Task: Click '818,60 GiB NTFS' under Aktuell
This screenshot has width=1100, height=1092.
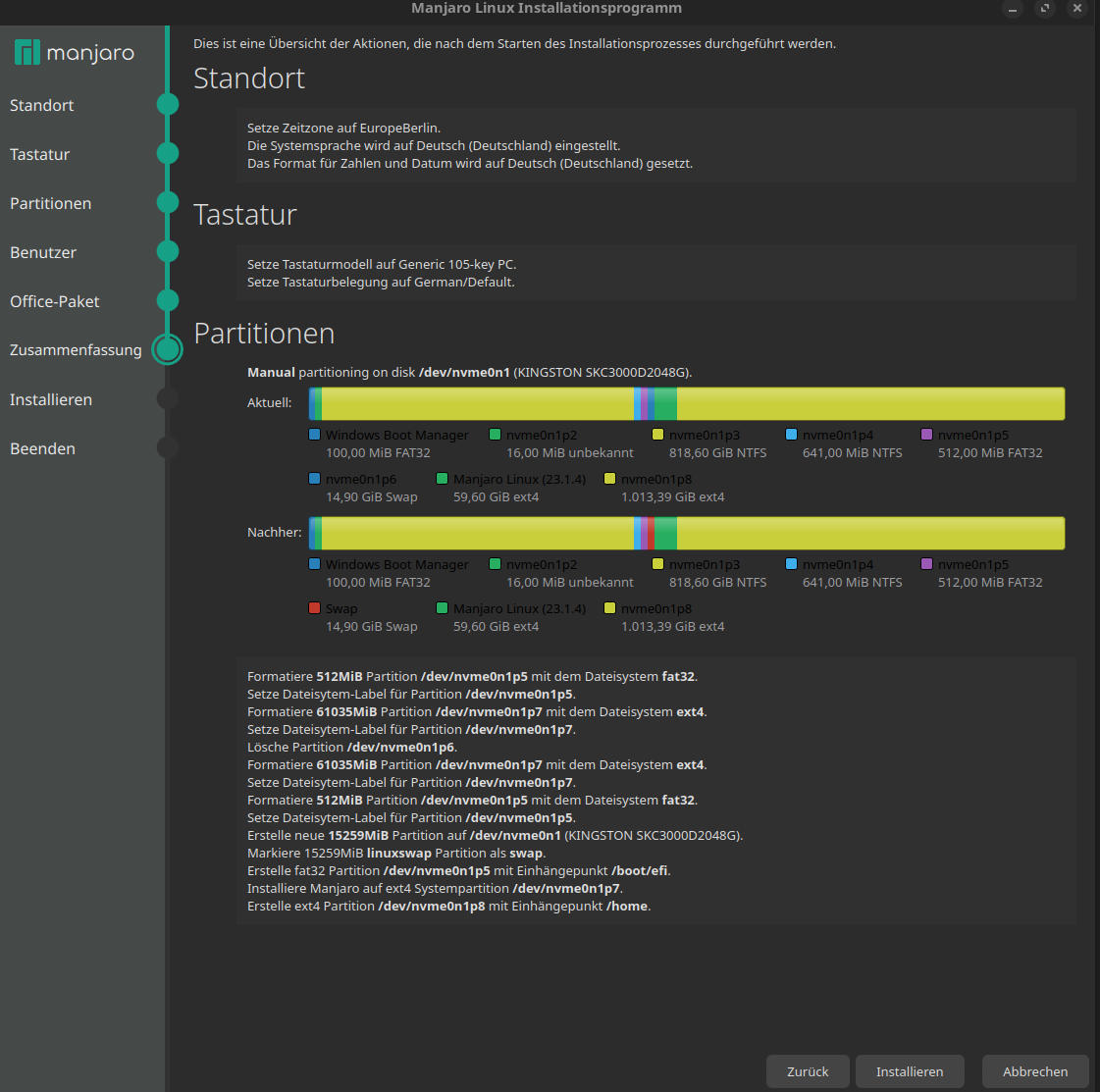Action: [x=717, y=452]
